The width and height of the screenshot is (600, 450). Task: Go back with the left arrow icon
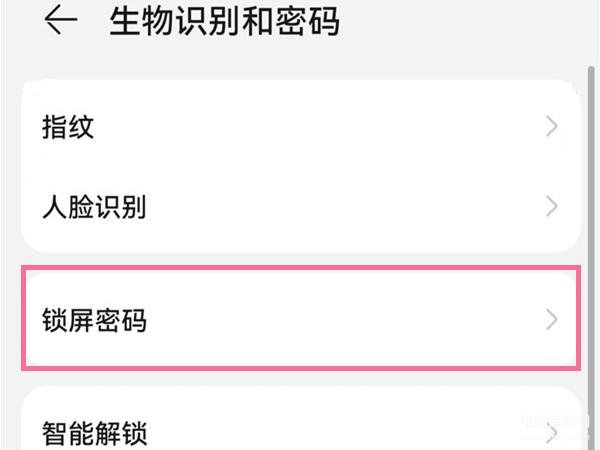point(61,21)
